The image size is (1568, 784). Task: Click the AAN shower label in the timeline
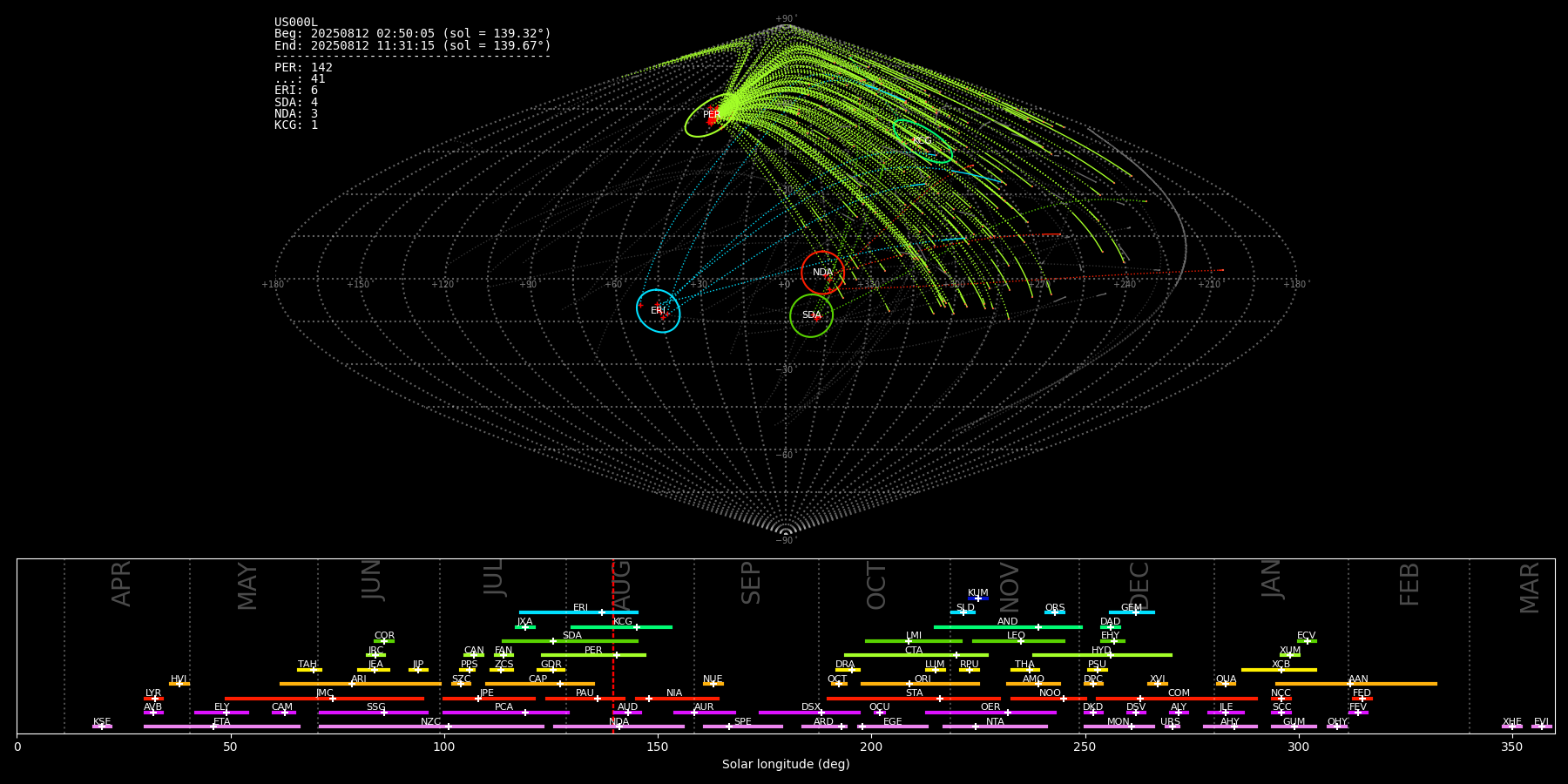pyautogui.click(x=1358, y=679)
